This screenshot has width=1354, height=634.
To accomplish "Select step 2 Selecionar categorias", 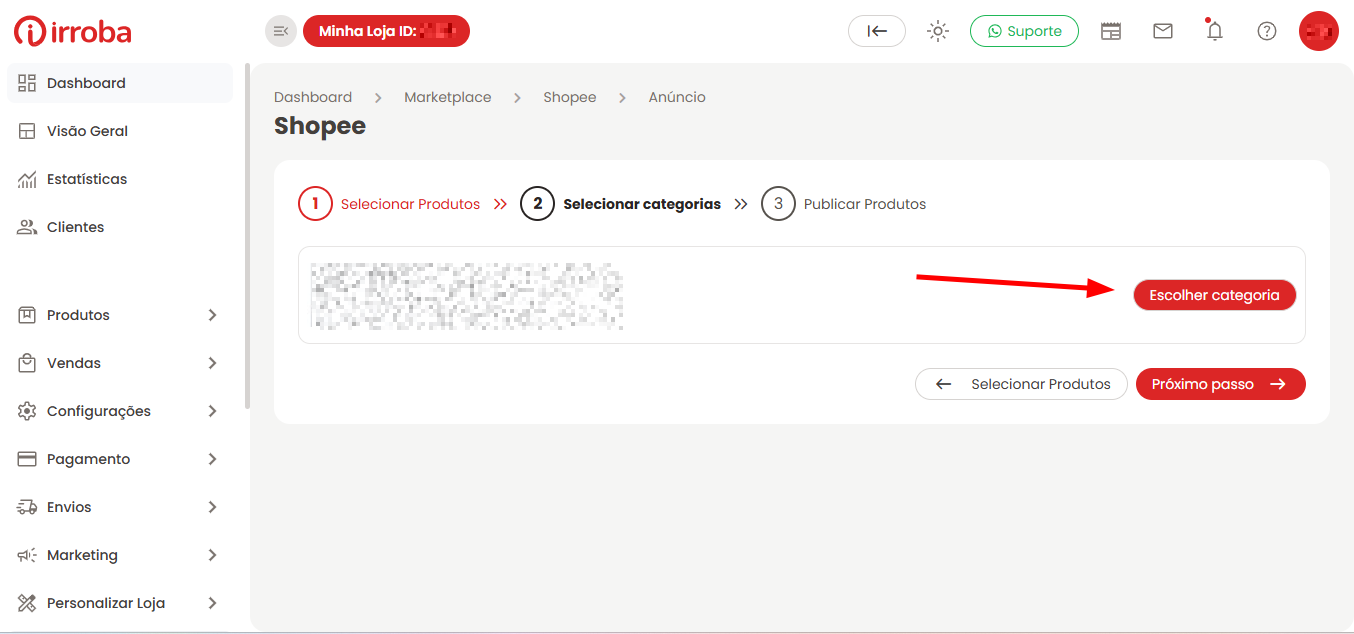I will coord(620,204).
